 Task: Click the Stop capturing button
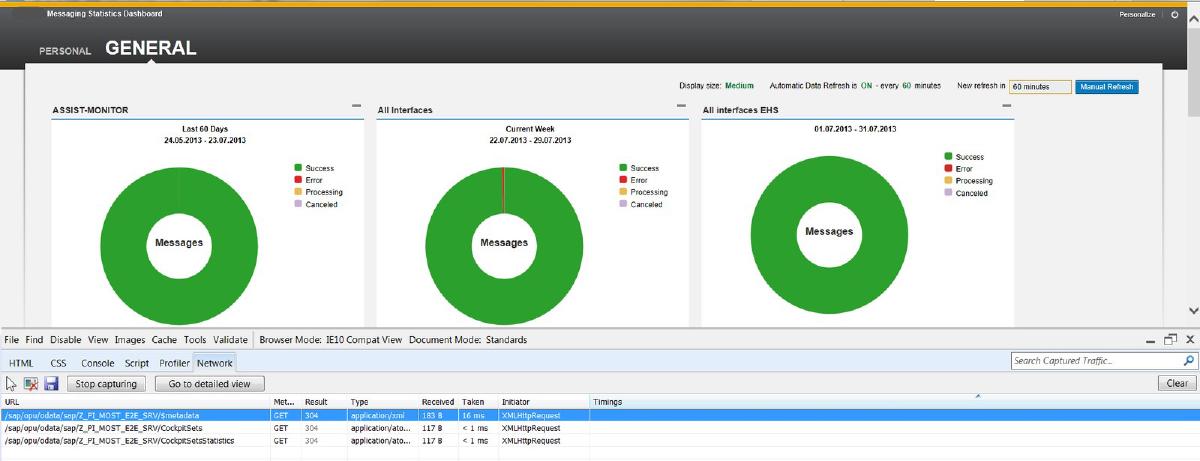pyautogui.click(x=107, y=383)
